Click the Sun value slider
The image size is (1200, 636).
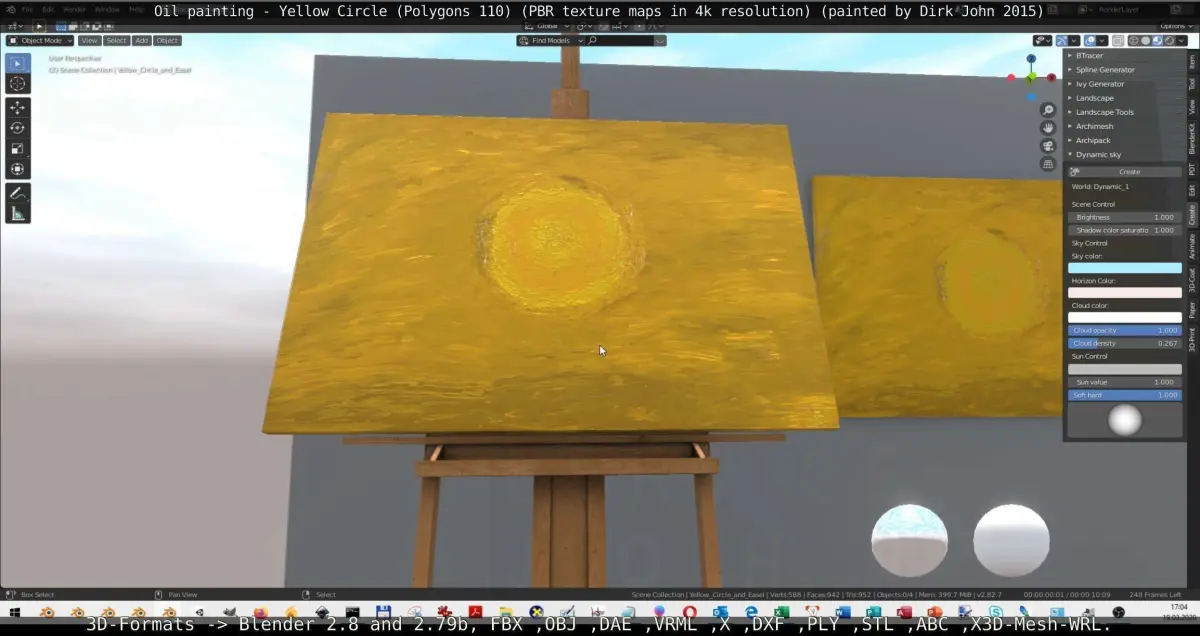[1125, 382]
